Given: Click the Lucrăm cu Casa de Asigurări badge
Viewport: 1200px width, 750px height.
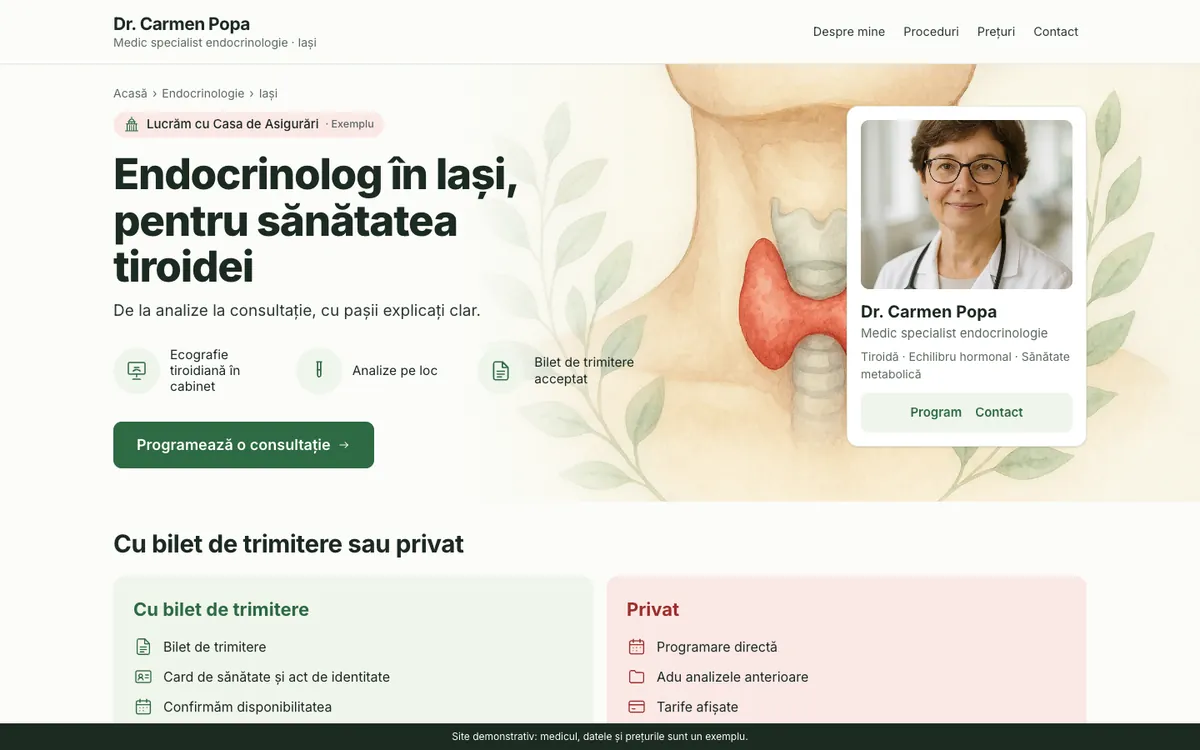Looking at the screenshot, I should point(248,124).
